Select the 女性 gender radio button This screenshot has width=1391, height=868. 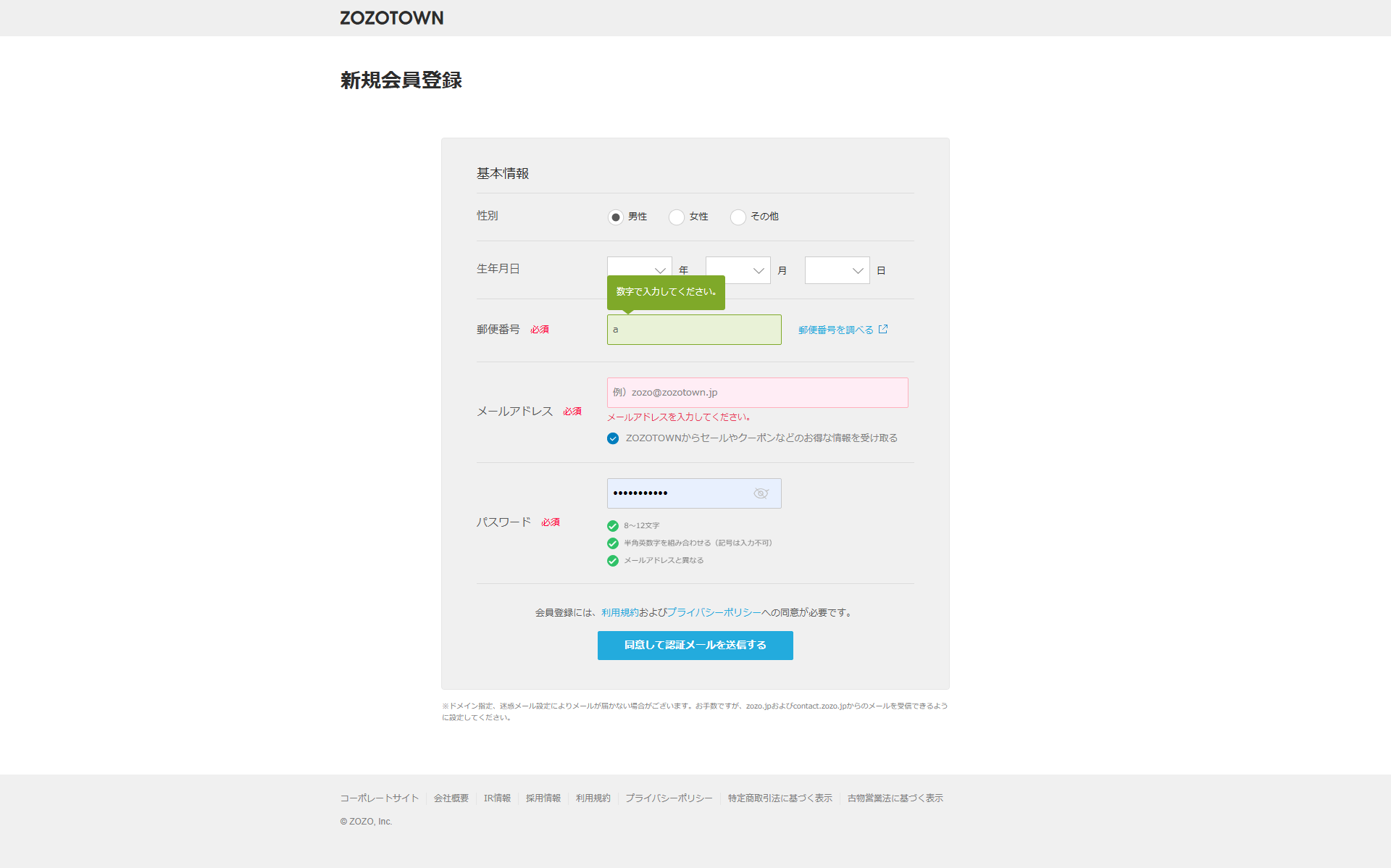(677, 217)
